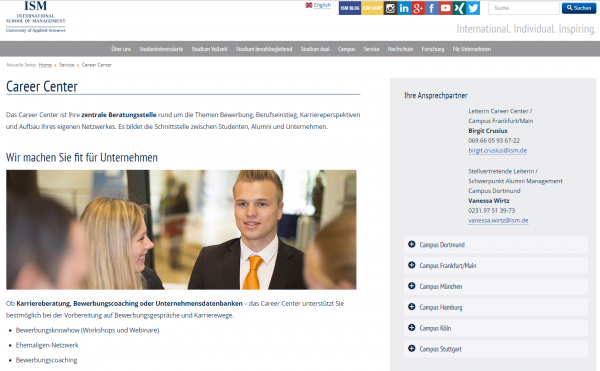Click the ISM logo in header

pyautogui.click(x=36, y=17)
